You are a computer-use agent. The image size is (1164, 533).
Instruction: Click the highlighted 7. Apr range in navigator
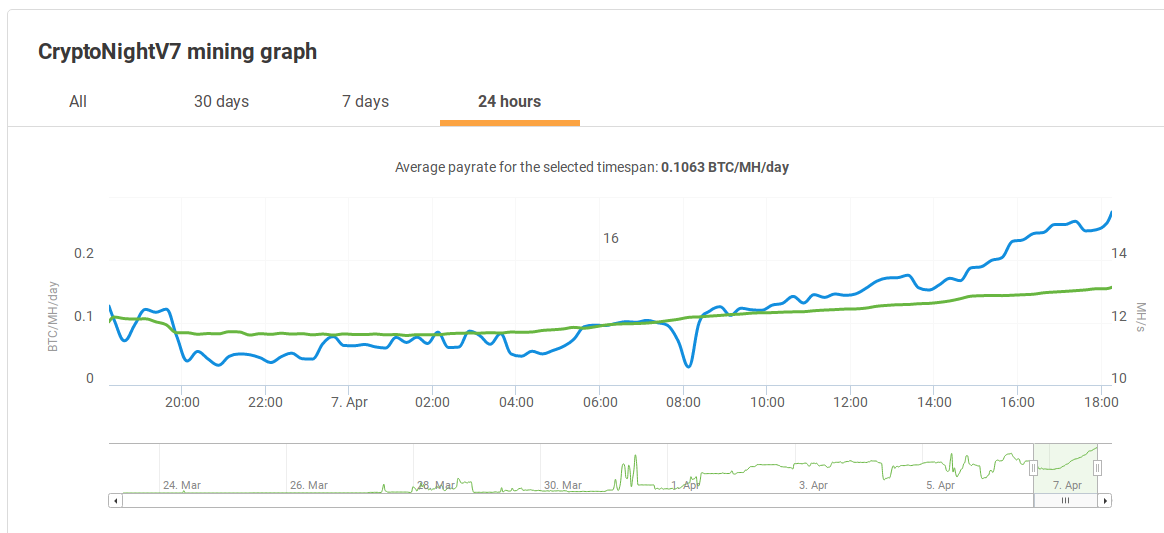coord(1065,468)
